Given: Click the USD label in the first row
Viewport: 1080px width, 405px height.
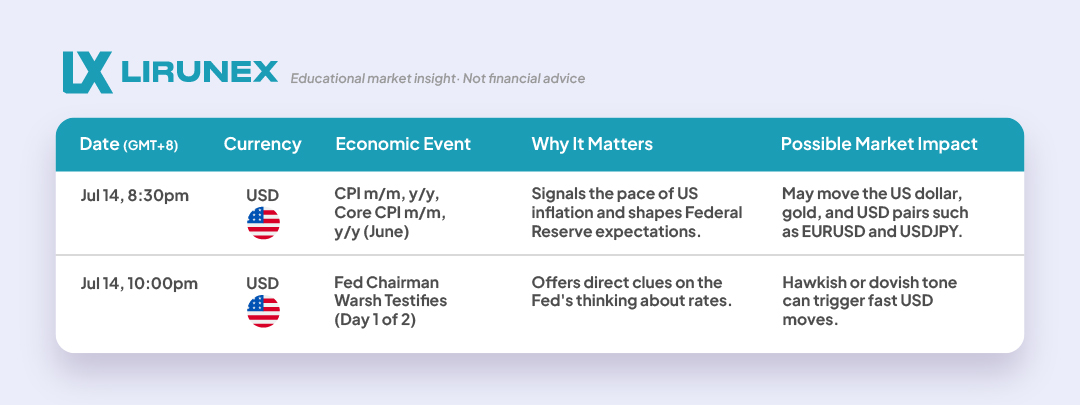Looking at the screenshot, I should click(262, 196).
